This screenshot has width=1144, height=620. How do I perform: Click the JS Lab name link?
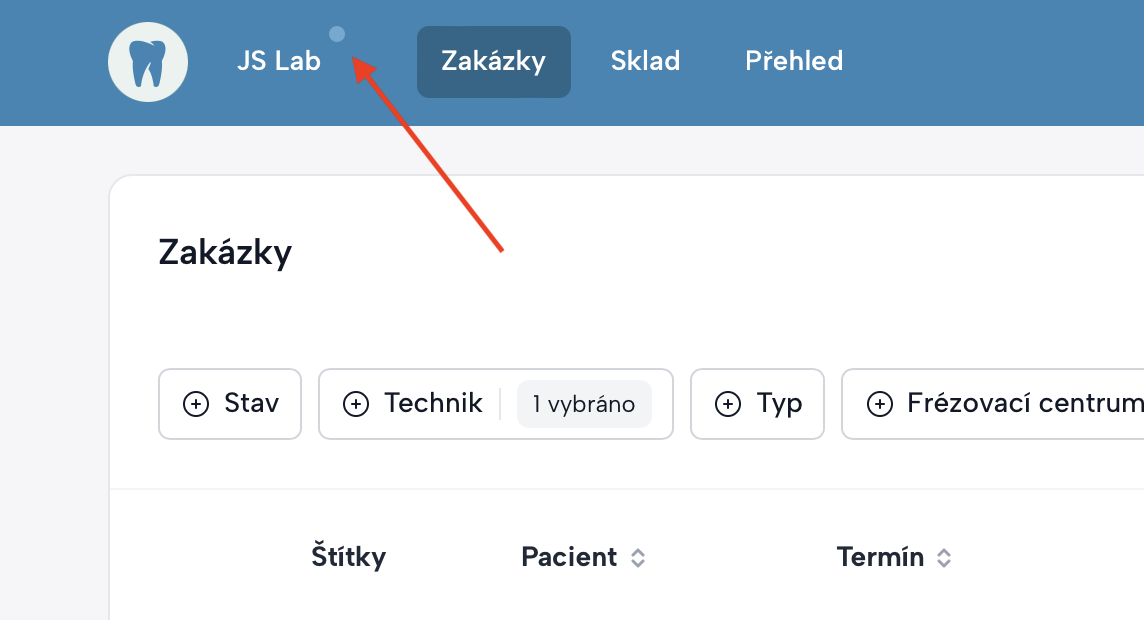click(x=279, y=61)
